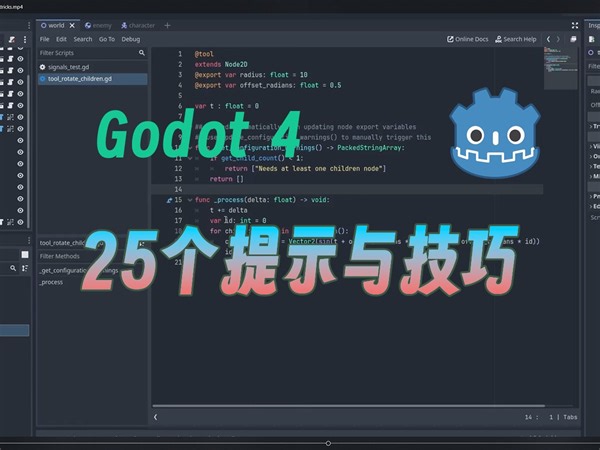
Task: Jump to _process in methods list
Action: point(51,282)
